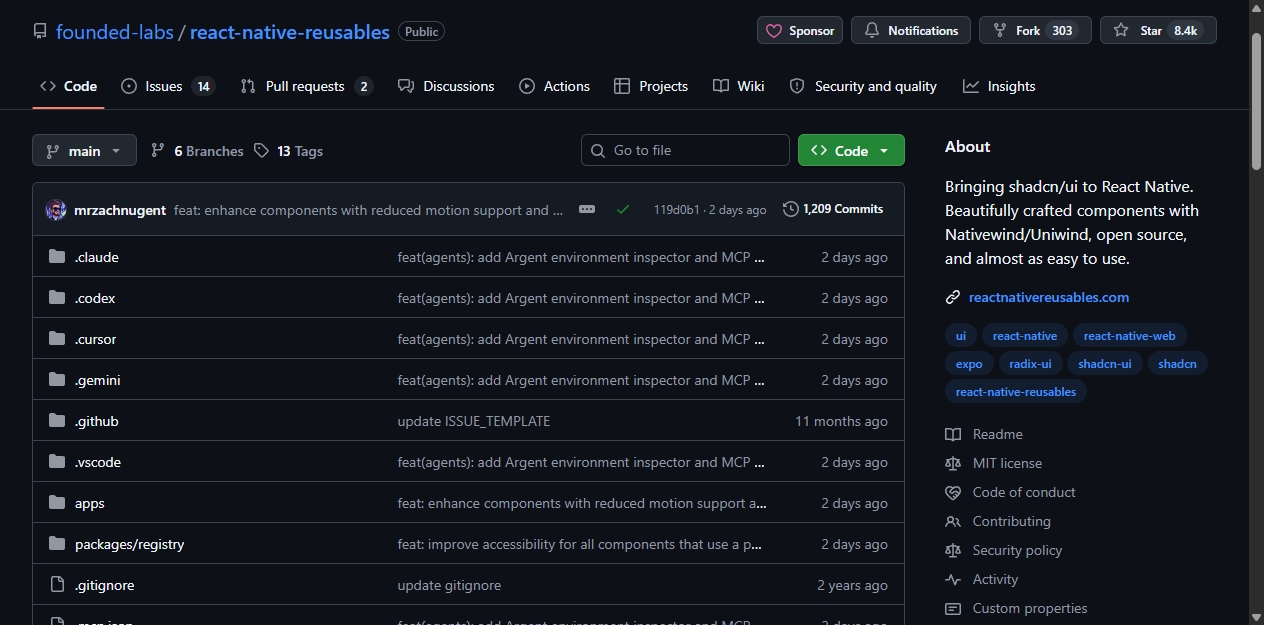This screenshot has width=1264, height=625.
Task: Select the 'react-native-web' topic tag
Action: (x=1130, y=336)
